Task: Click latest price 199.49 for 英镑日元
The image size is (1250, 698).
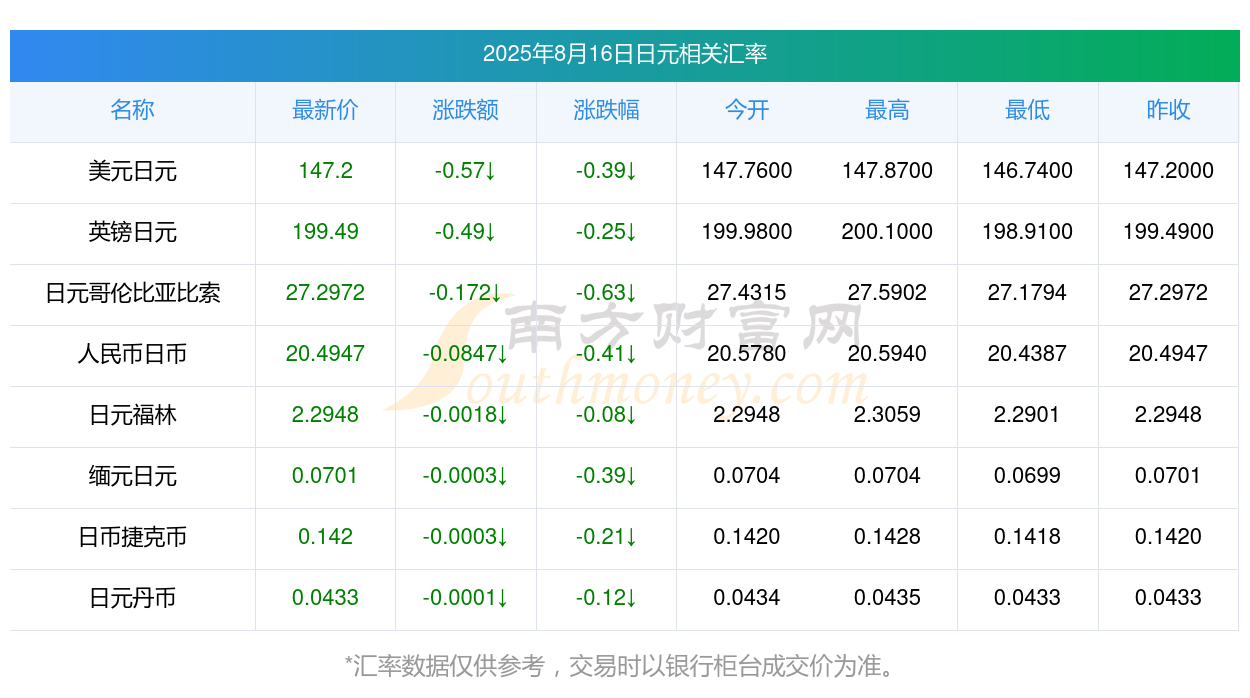Action: tap(325, 232)
